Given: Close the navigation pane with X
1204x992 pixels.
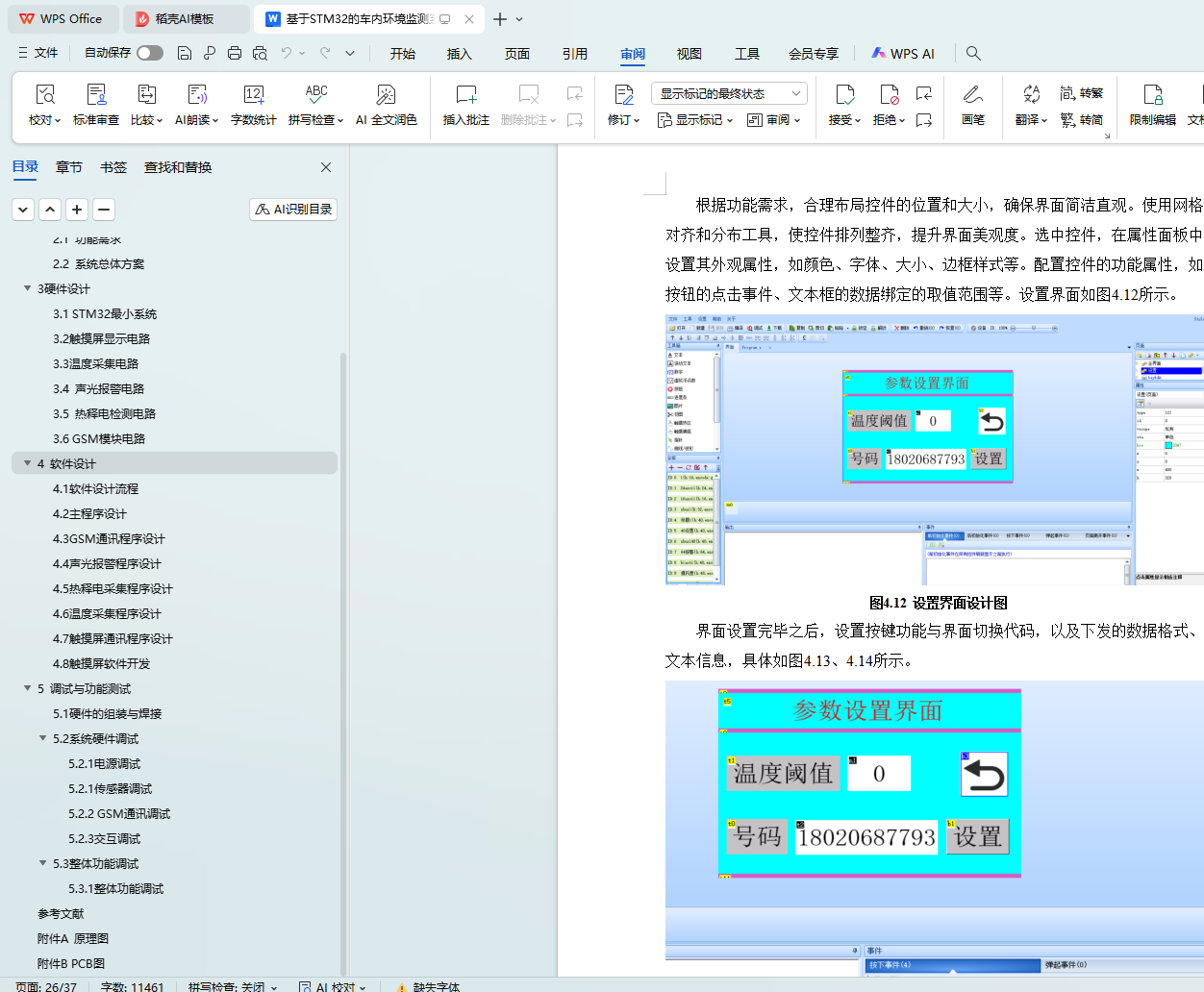Looking at the screenshot, I should (326, 167).
